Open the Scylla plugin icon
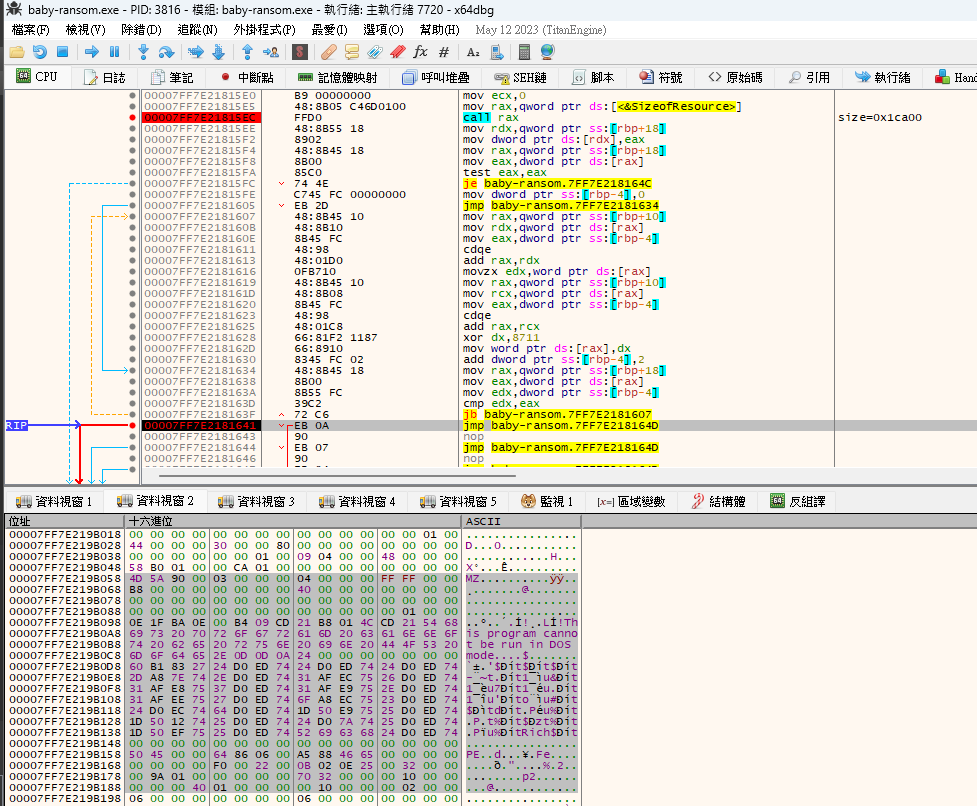This screenshot has width=977, height=806. coord(300,52)
